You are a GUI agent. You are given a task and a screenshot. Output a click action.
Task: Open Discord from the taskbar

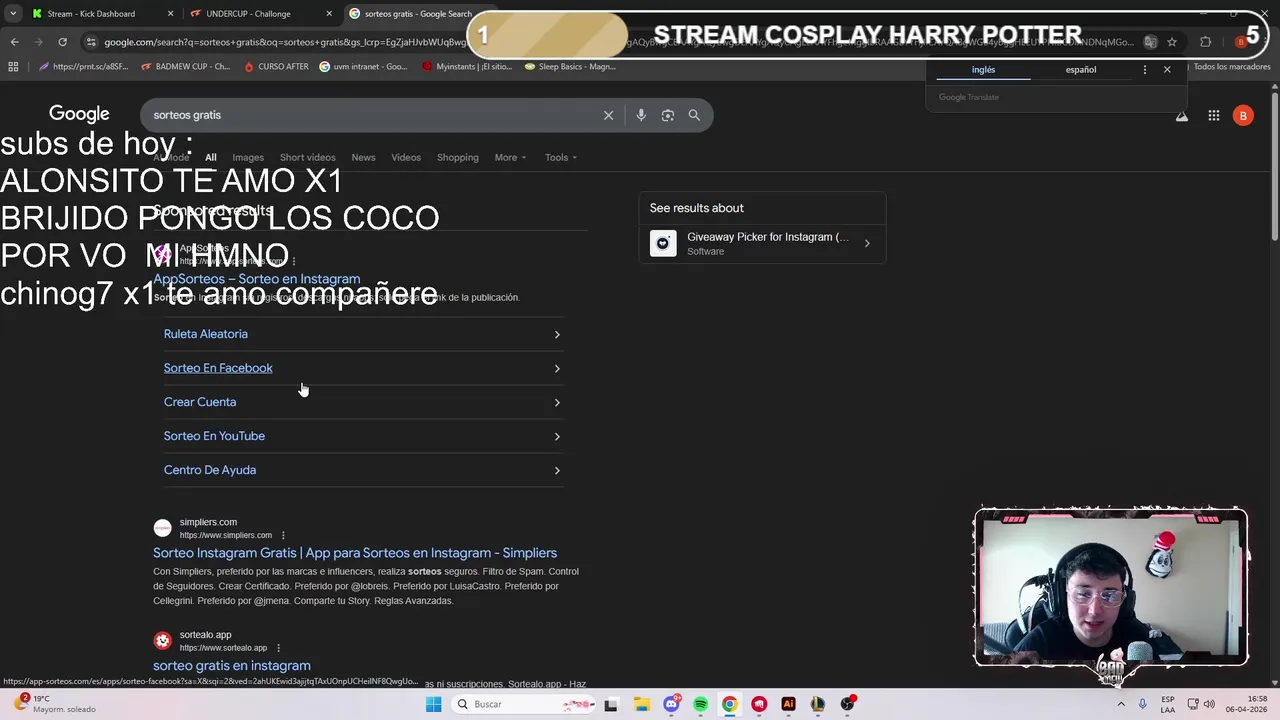click(671, 704)
